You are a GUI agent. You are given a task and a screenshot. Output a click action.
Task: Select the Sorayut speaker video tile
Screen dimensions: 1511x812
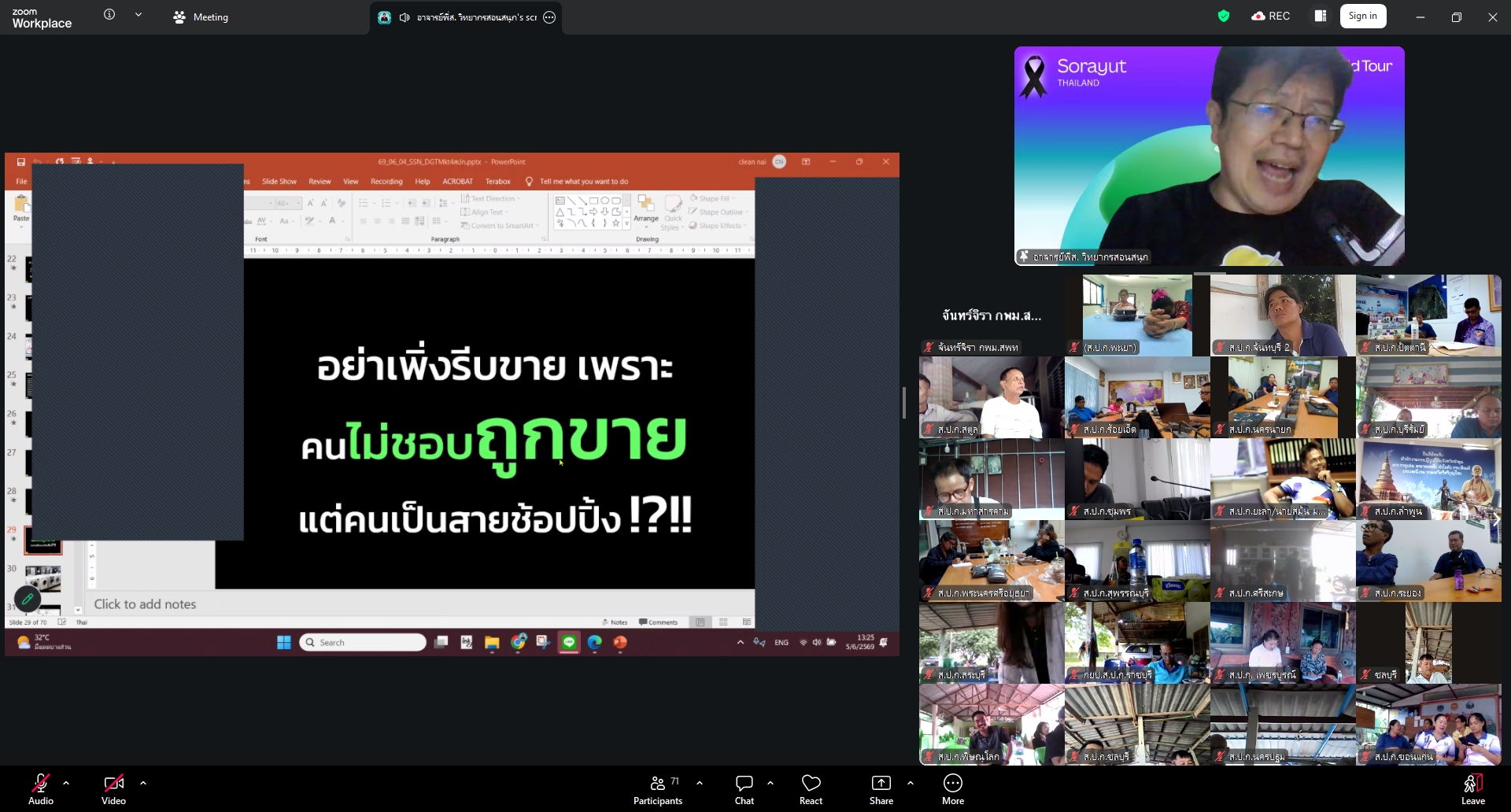tap(1209, 156)
